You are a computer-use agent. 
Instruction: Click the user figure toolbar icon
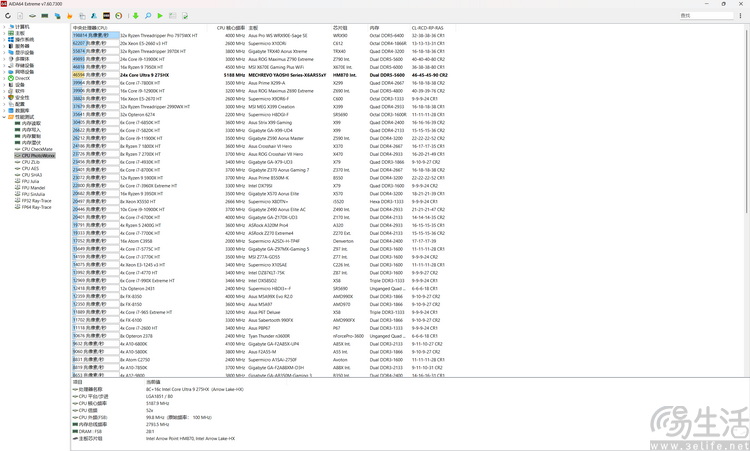point(94,16)
